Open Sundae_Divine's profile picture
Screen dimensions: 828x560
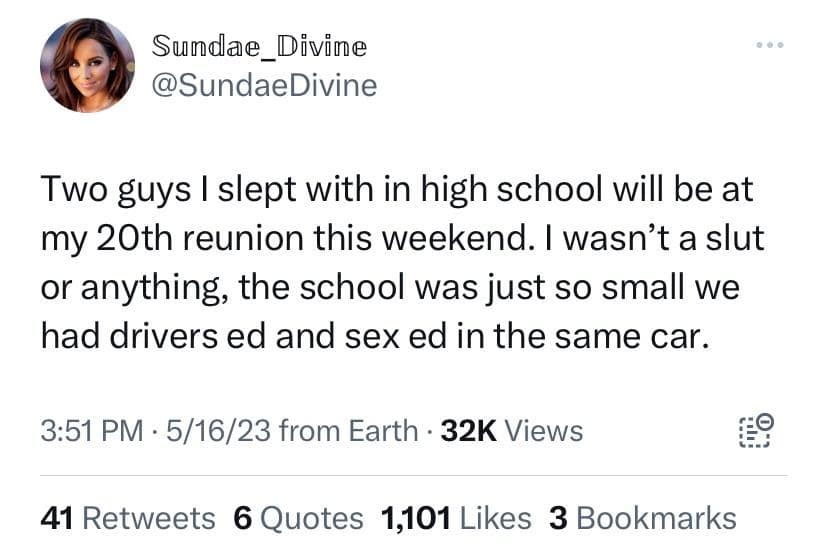(87, 65)
